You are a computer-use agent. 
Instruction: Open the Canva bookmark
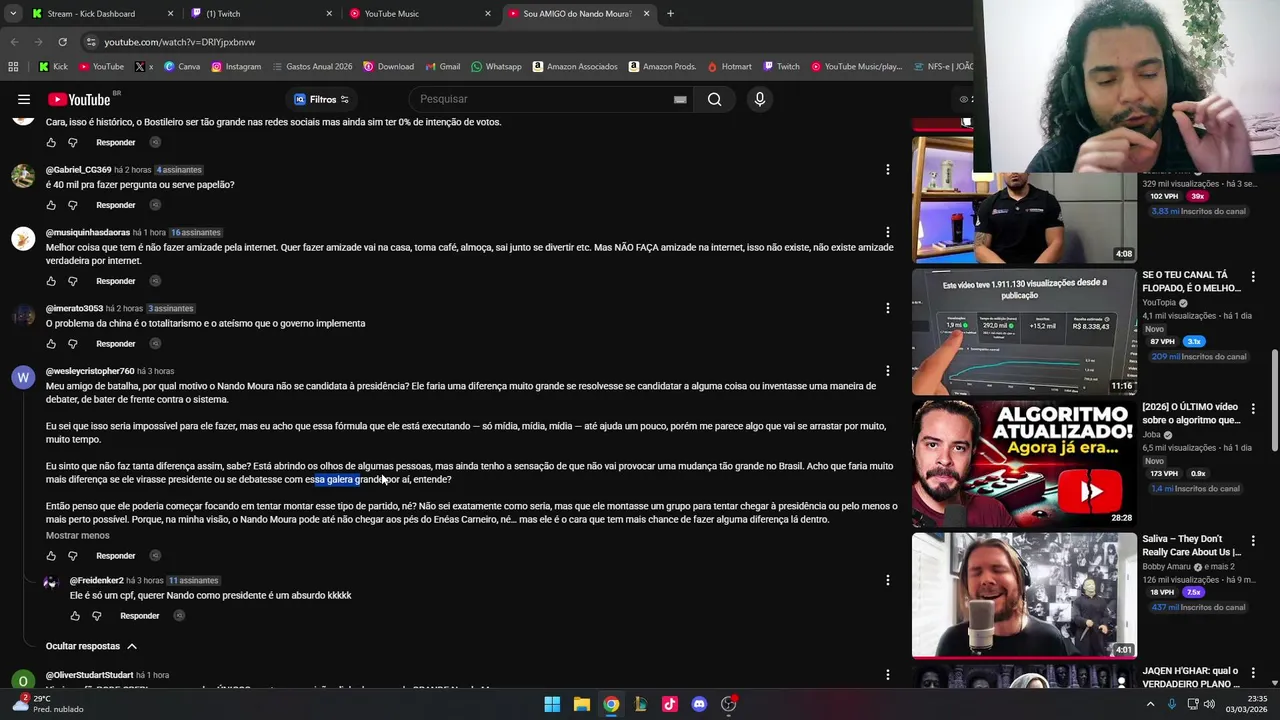pyautogui.click(x=182, y=67)
